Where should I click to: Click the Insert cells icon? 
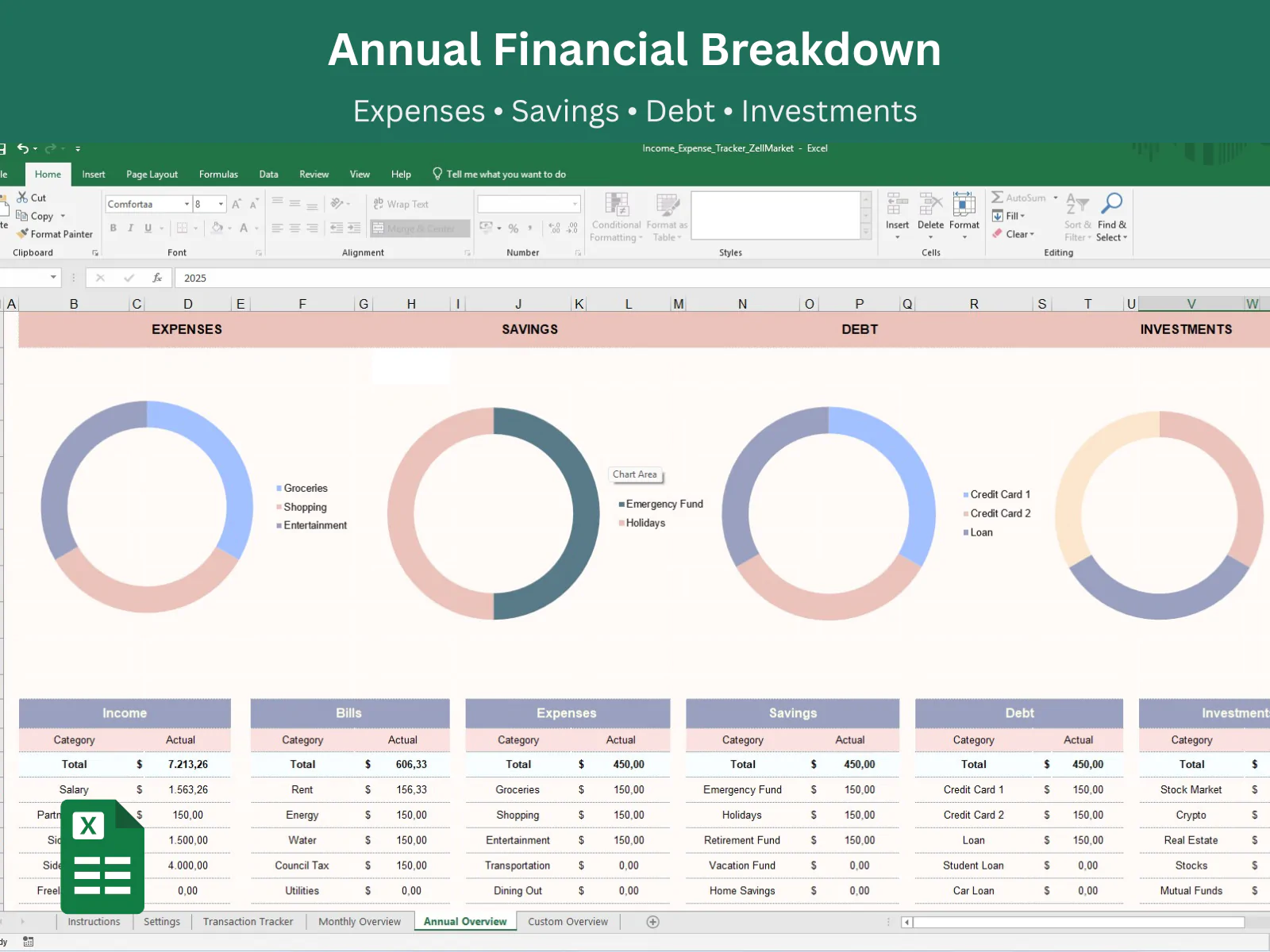pos(897,205)
